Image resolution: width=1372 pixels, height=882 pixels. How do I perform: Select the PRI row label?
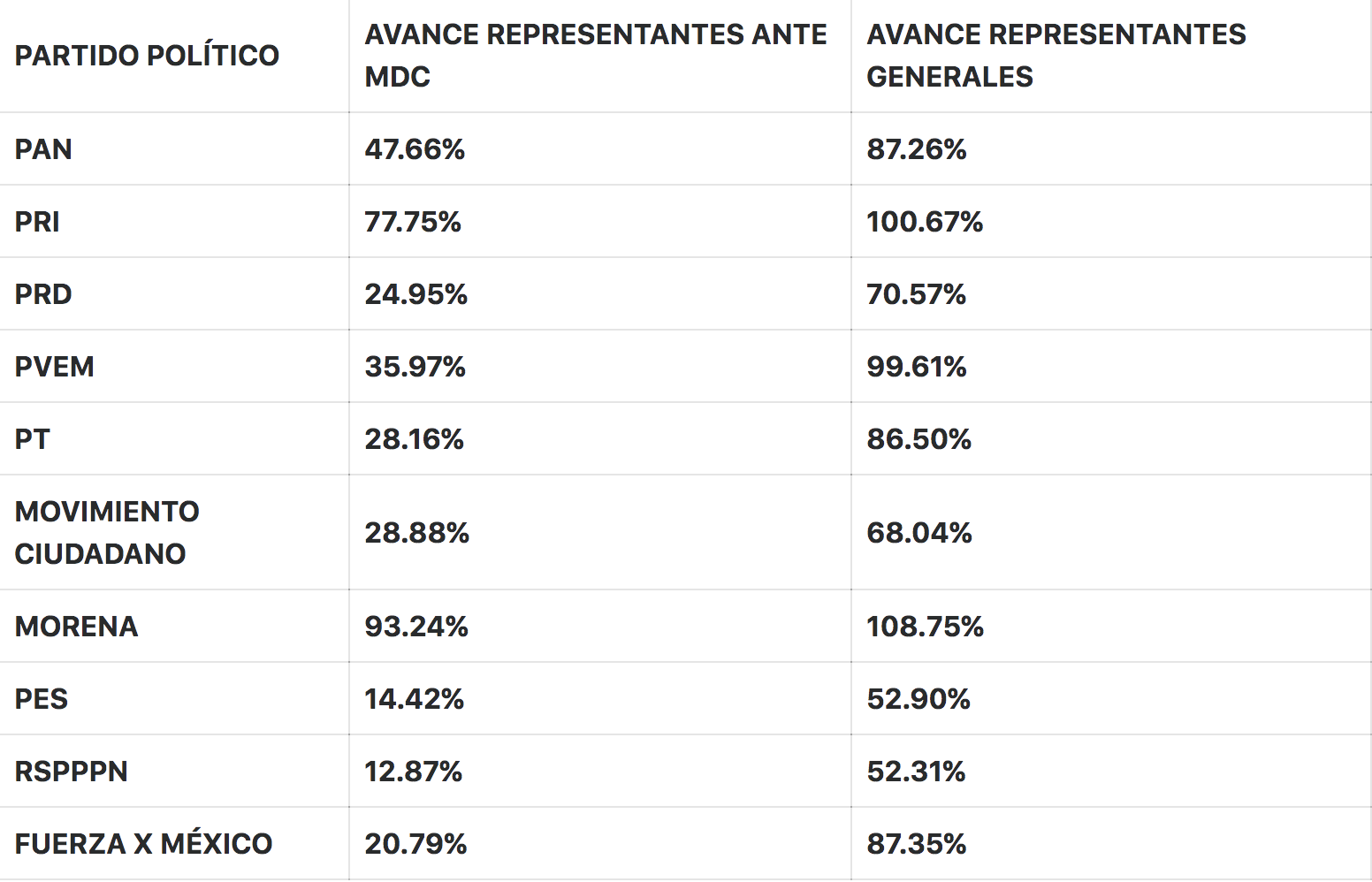[x=37, y=222]
